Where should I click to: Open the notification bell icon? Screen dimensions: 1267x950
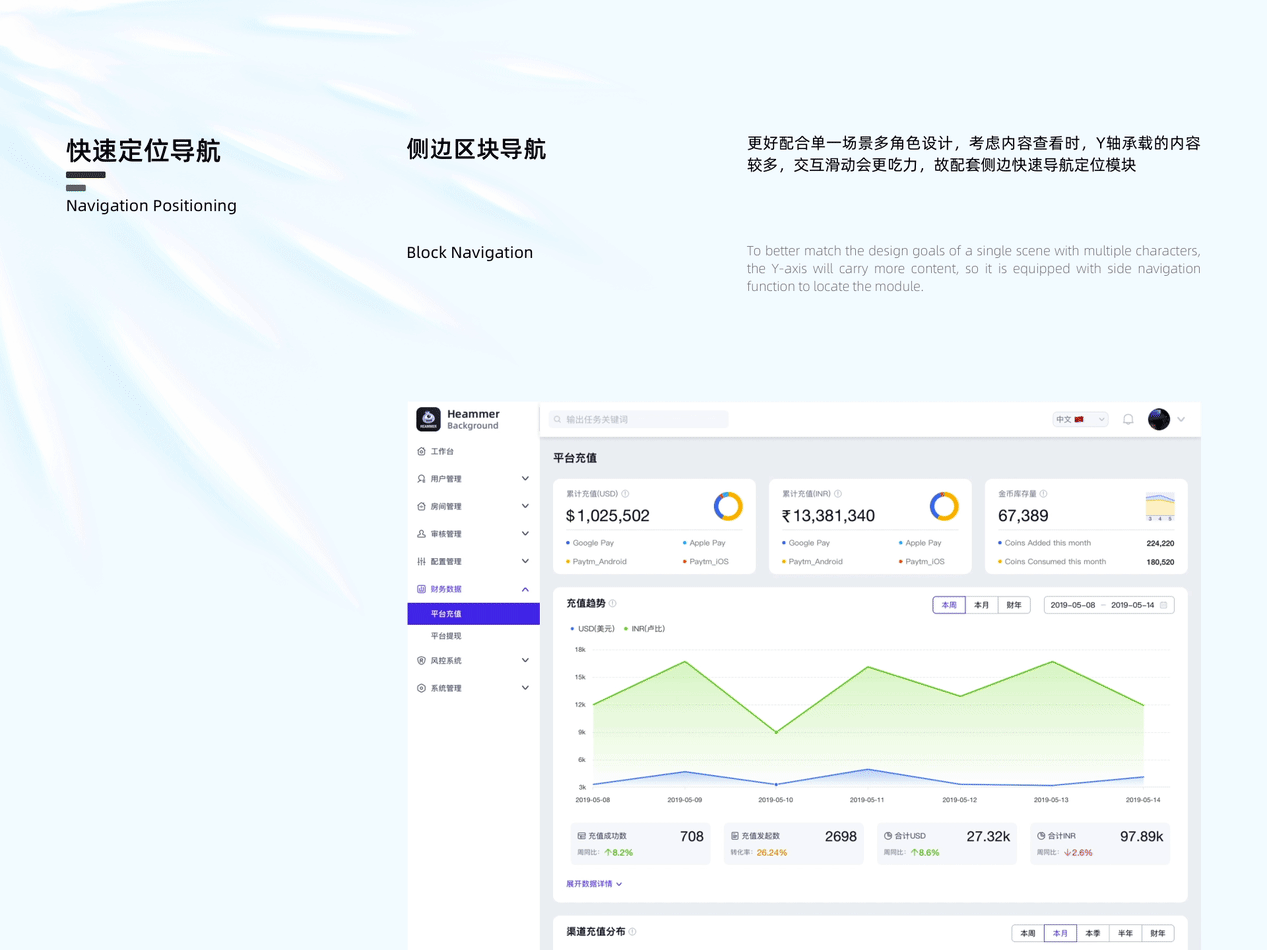(x=1128, y=419)
